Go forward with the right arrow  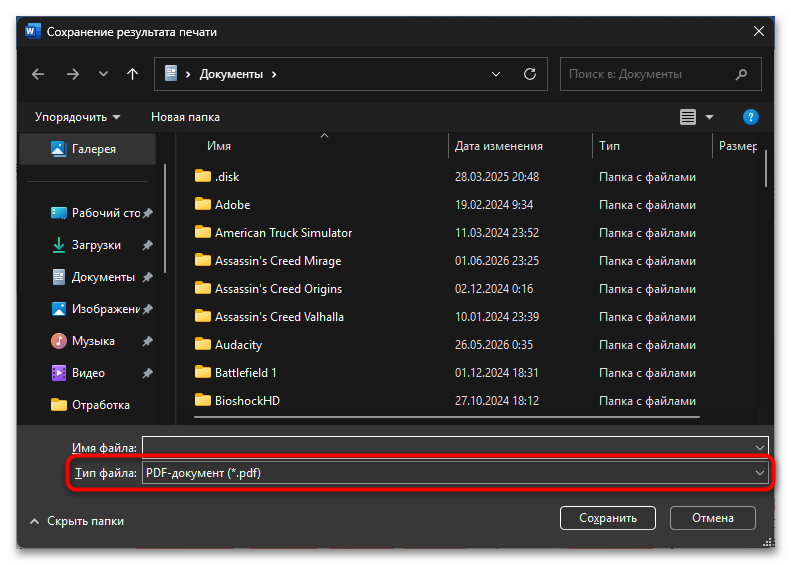[73, 74]
